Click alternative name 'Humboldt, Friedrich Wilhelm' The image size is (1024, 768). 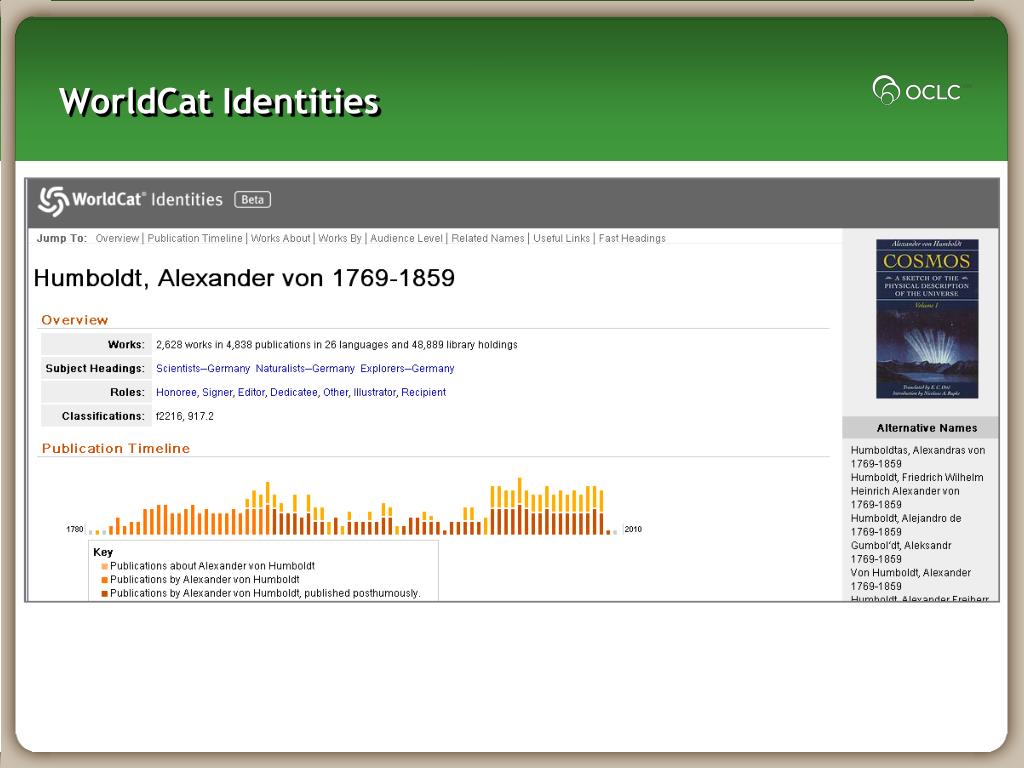[x=916, y=477]
